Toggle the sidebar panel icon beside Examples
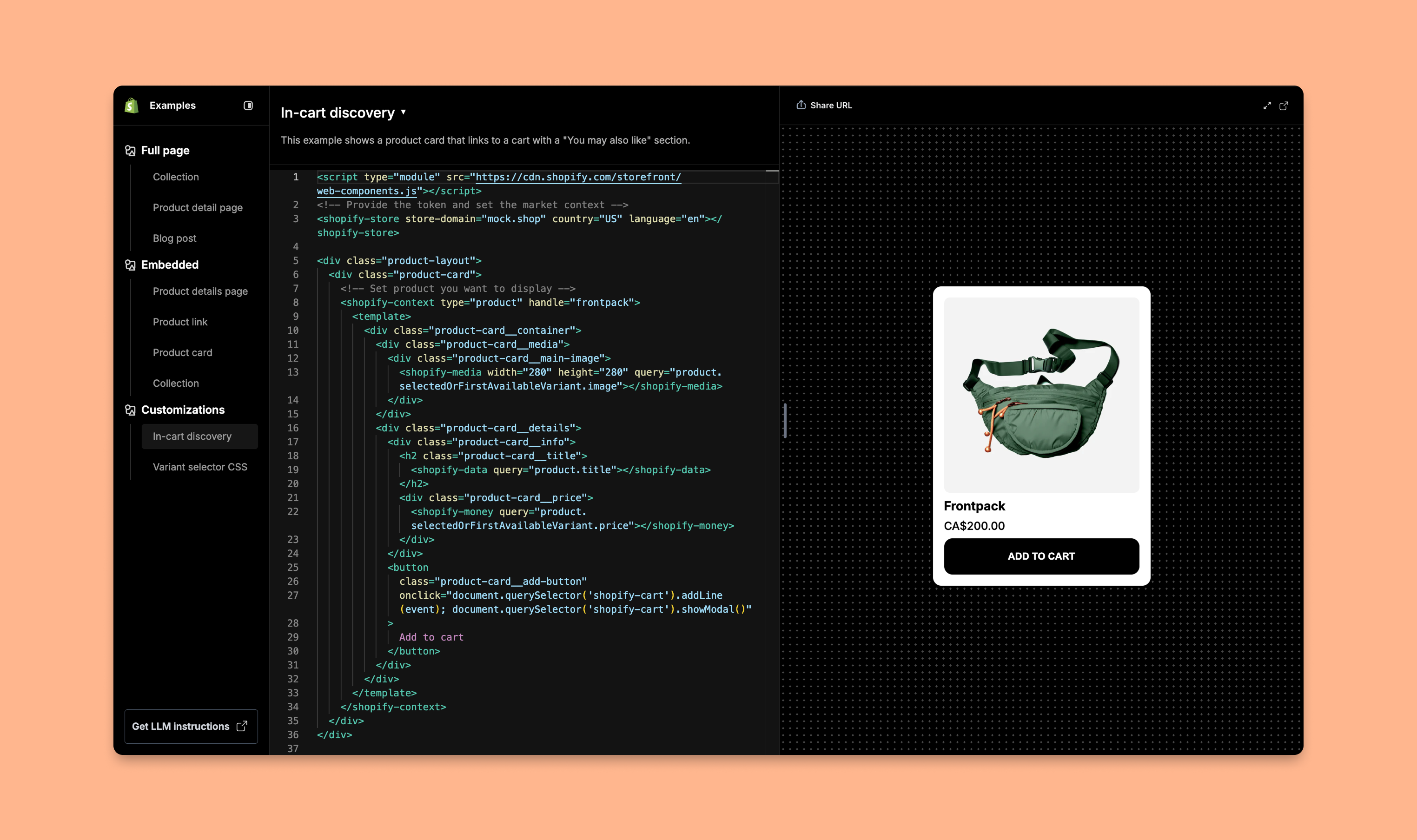 [248, 105]
